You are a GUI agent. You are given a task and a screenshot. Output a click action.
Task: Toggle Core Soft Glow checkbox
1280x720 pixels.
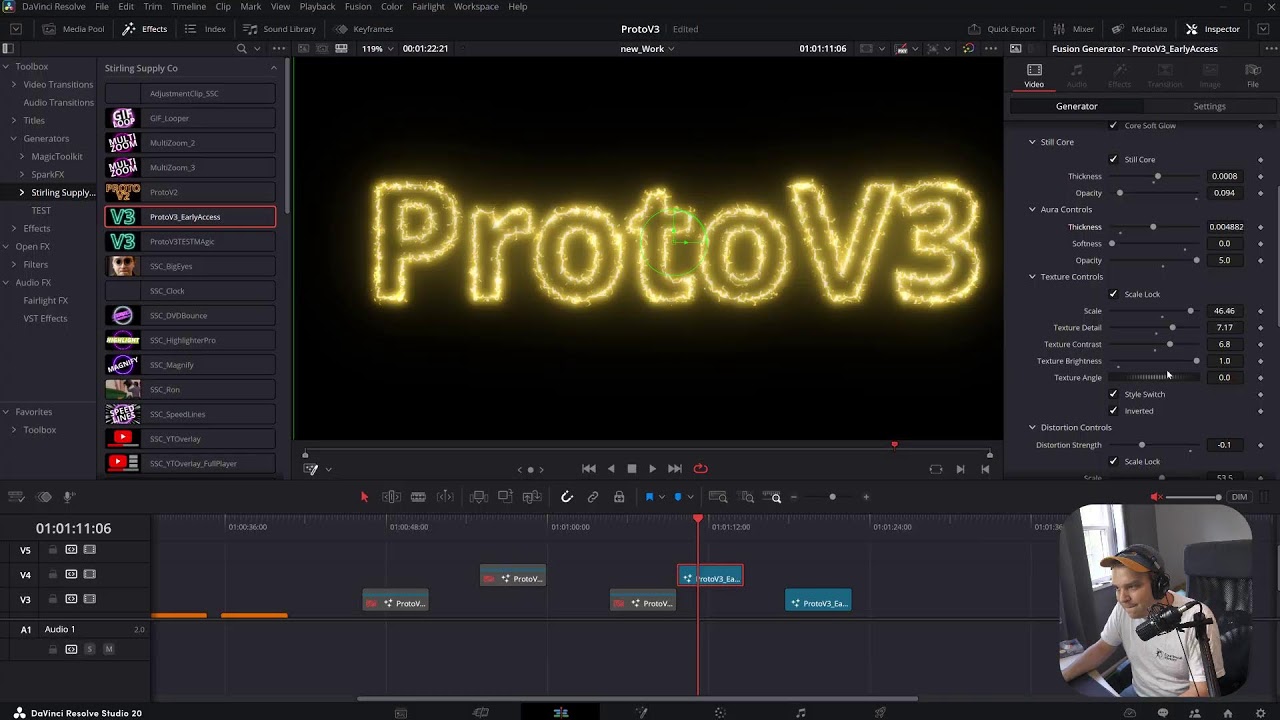coord(1113,125)
